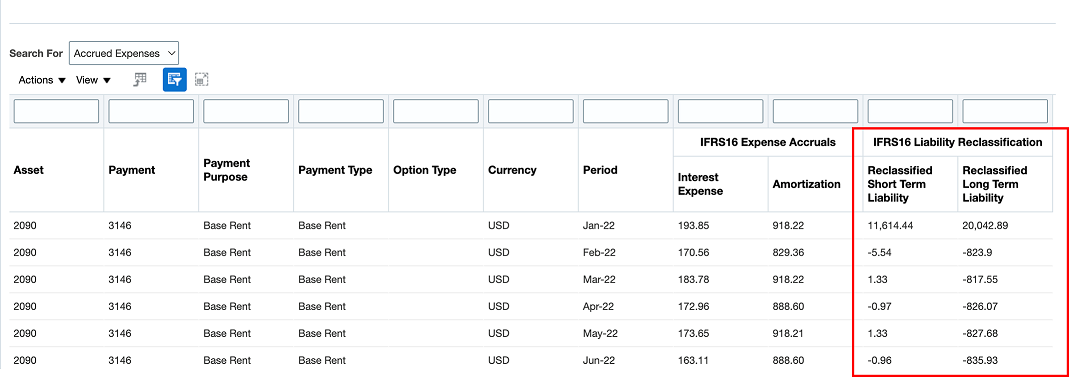Select the Jun-22 row long term value -835.93
Image resolution: width=1069 pixels, height=377 pixels.
pyautogui.click(x=984, y=361)
